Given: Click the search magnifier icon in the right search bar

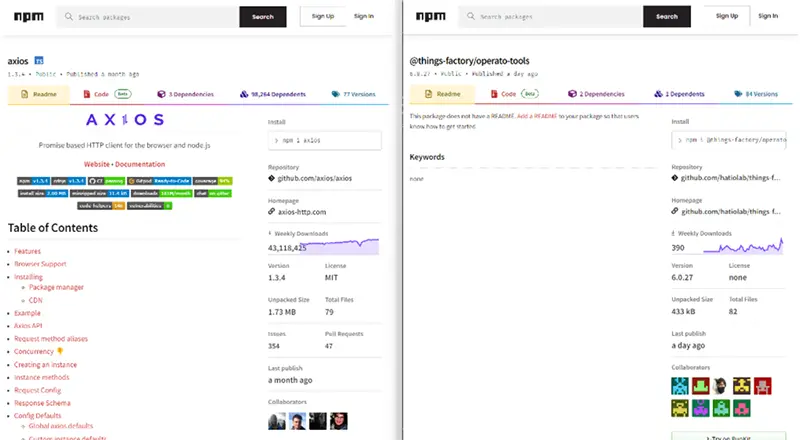Looking at the screenshot, I should coord(471,16).
